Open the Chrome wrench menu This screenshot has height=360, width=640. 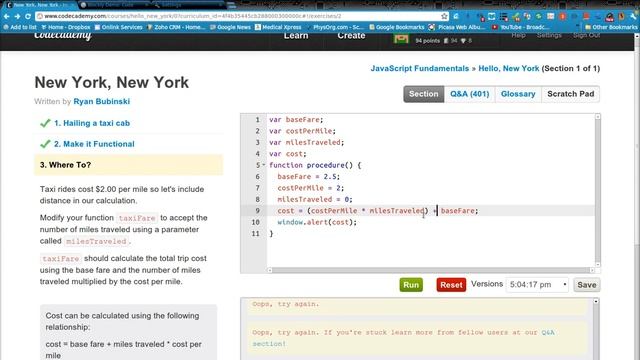(634, 16)
